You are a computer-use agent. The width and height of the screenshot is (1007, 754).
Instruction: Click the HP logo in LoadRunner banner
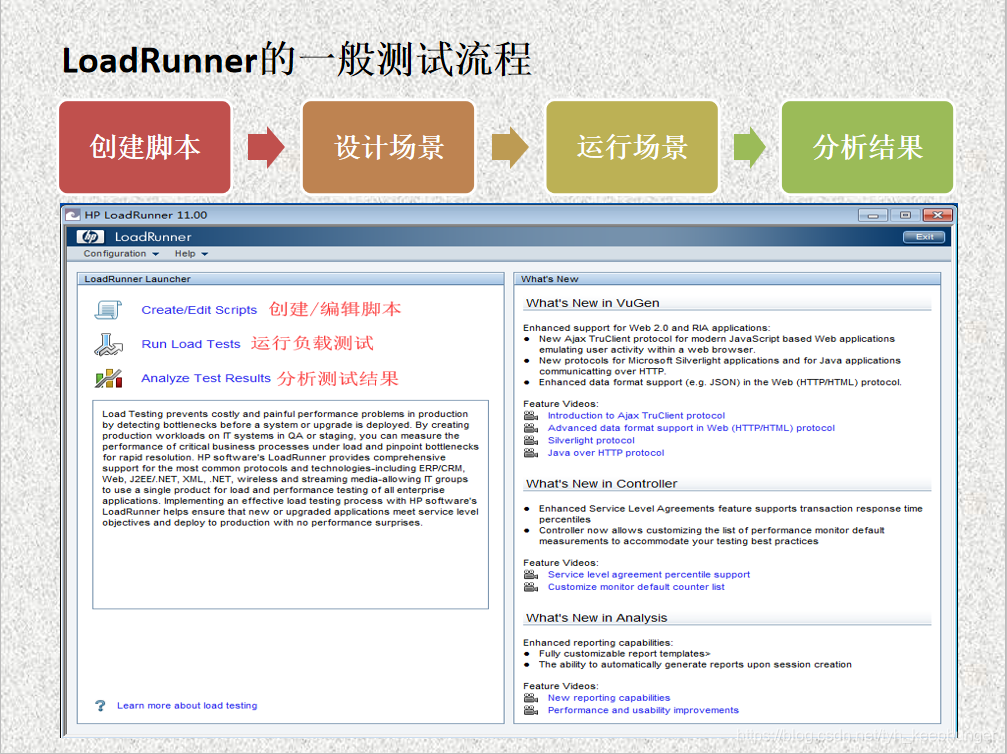click(91, 237)
